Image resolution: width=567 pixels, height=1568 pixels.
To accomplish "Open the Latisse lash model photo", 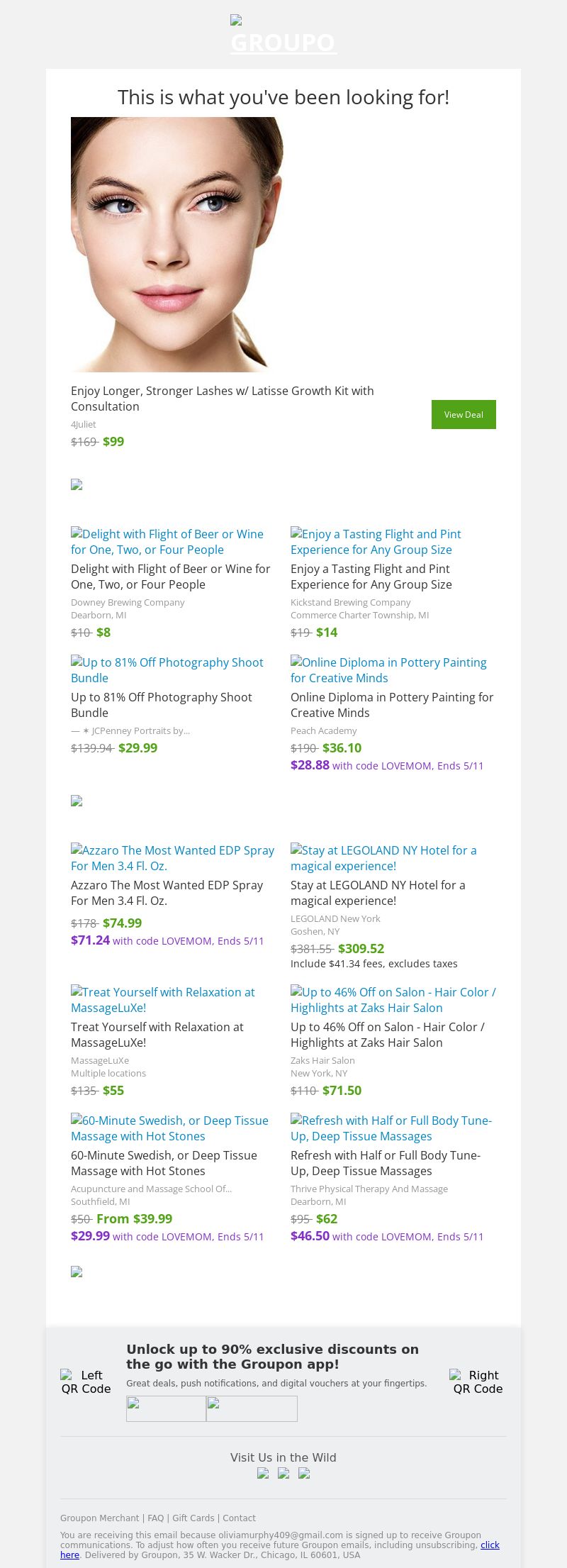I will pyautogui.click(x=177, y=245).
